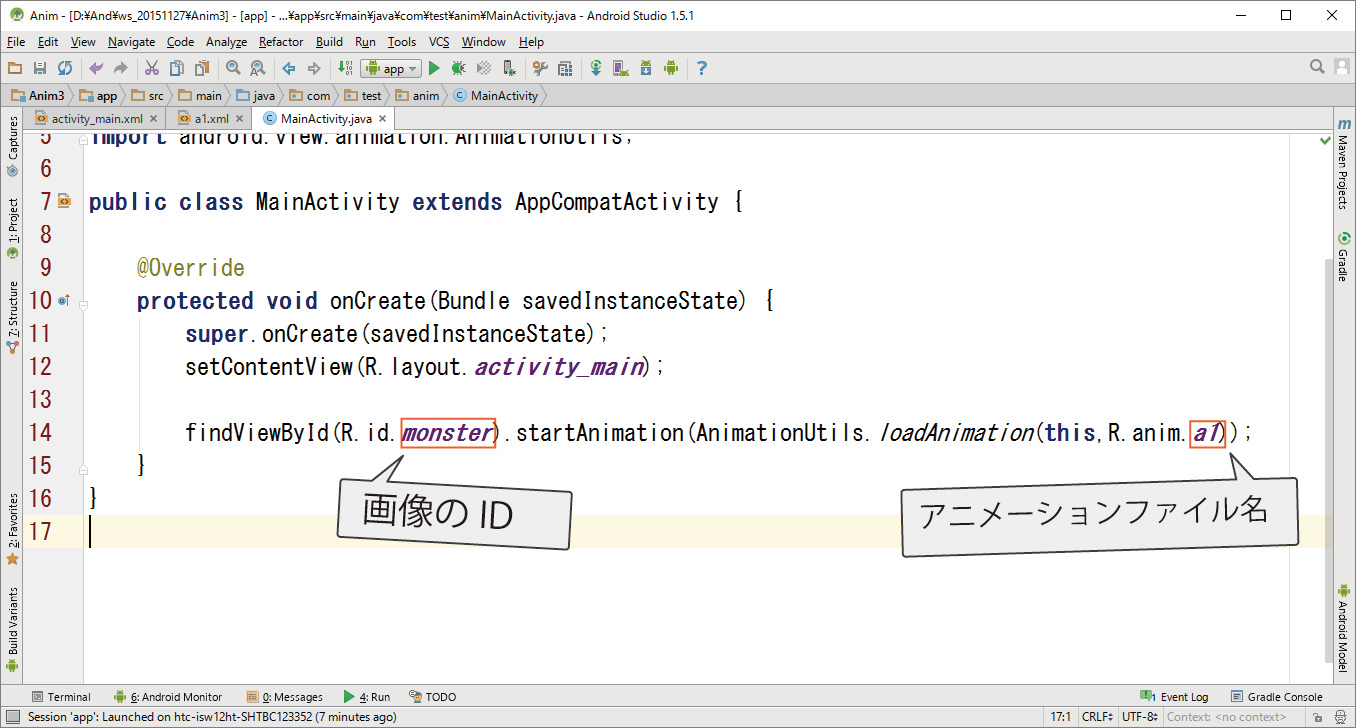Click the Save All floppy icon
The height and width of the screenshot is (728, 1356).
[40, 68]
